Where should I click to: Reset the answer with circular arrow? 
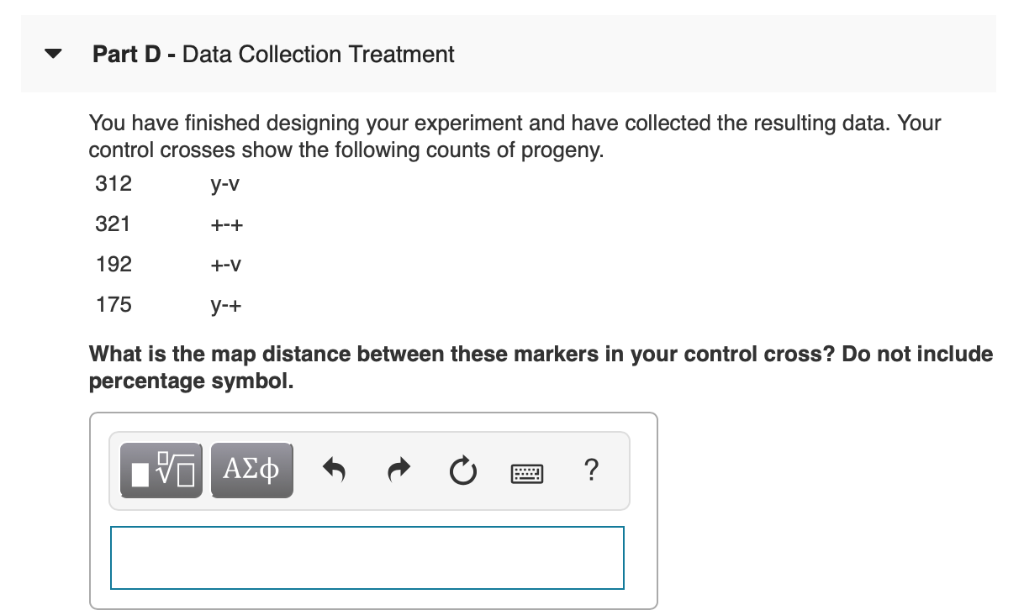coord(463,470)
